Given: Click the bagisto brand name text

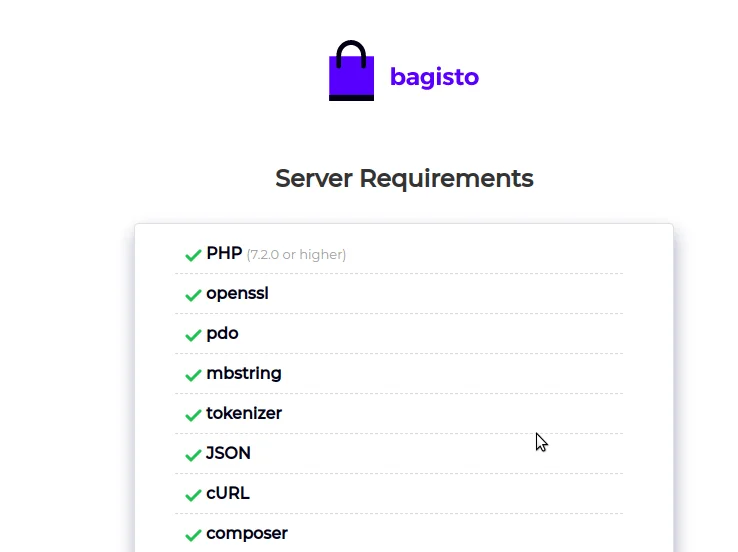Looking at the screenshot, I should click(434, 77).
